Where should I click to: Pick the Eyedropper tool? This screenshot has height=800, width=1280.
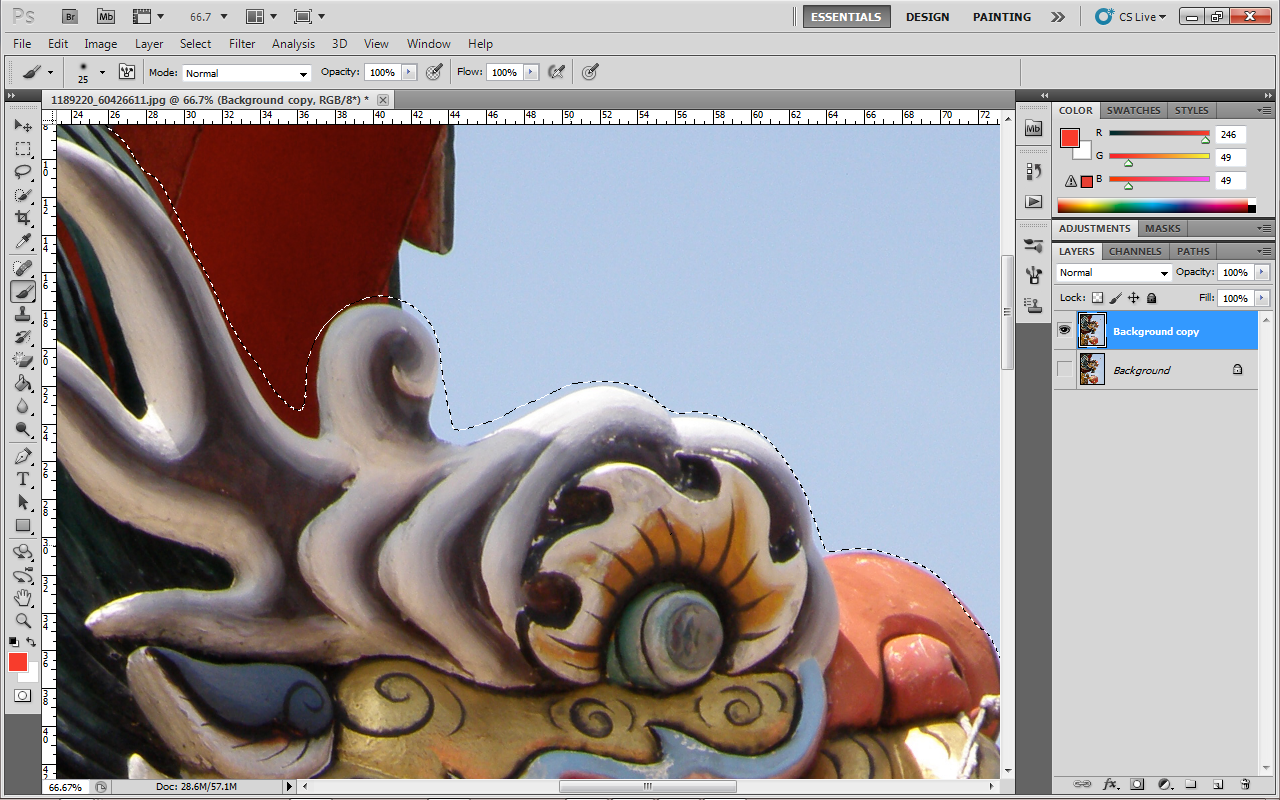click(x=23, y=242)
